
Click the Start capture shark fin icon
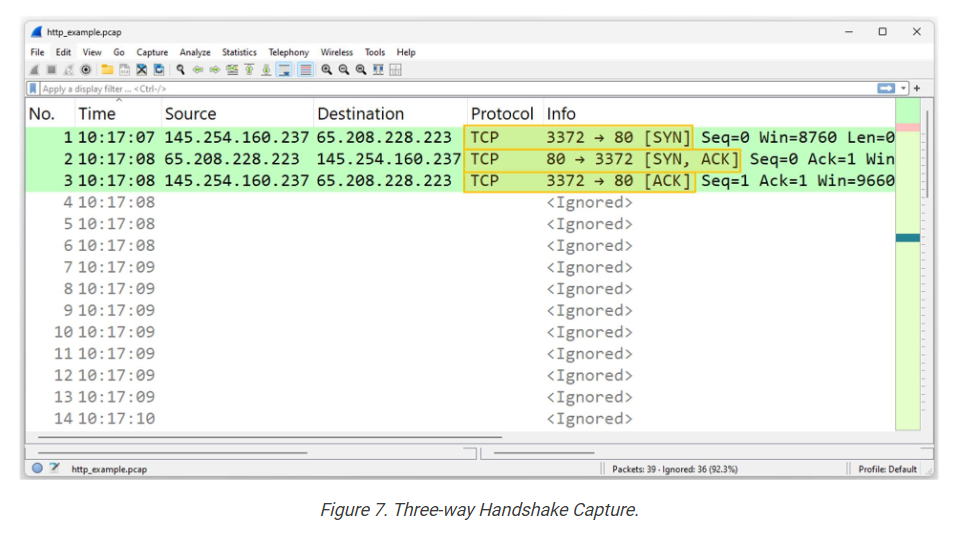35,70
